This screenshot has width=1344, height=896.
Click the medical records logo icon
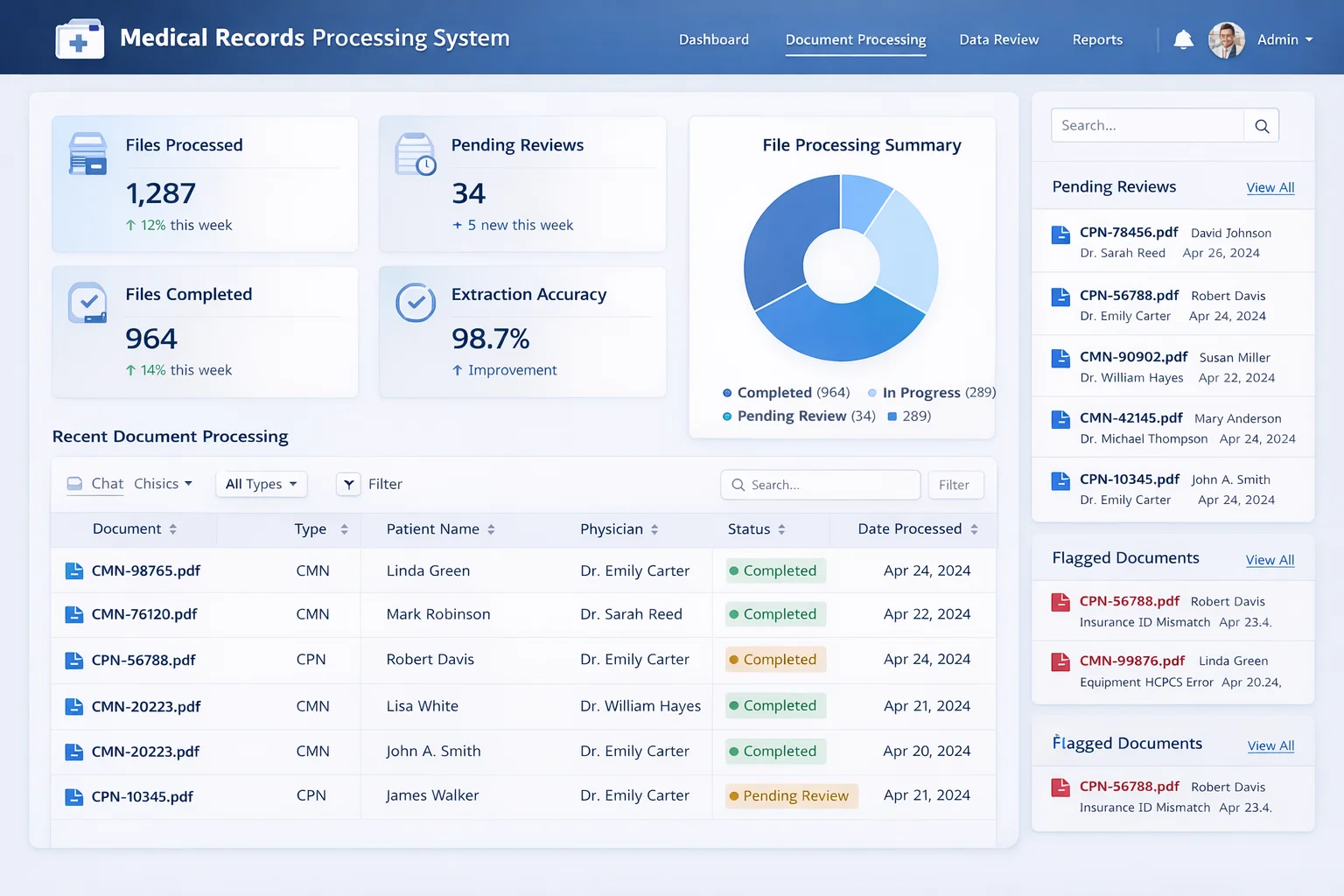(80, 39)
